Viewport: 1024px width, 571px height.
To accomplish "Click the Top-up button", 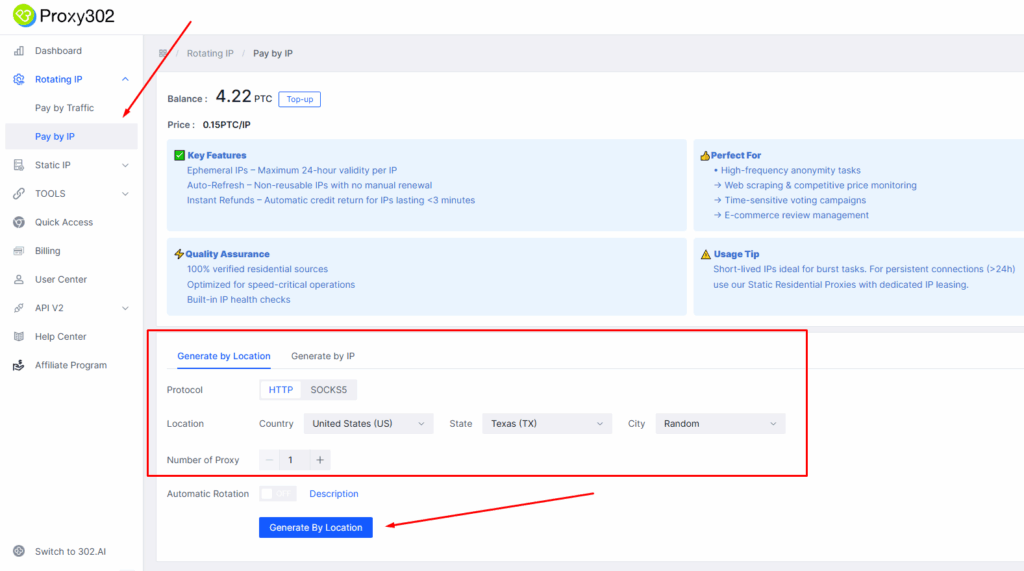I will tap(300, 99).
